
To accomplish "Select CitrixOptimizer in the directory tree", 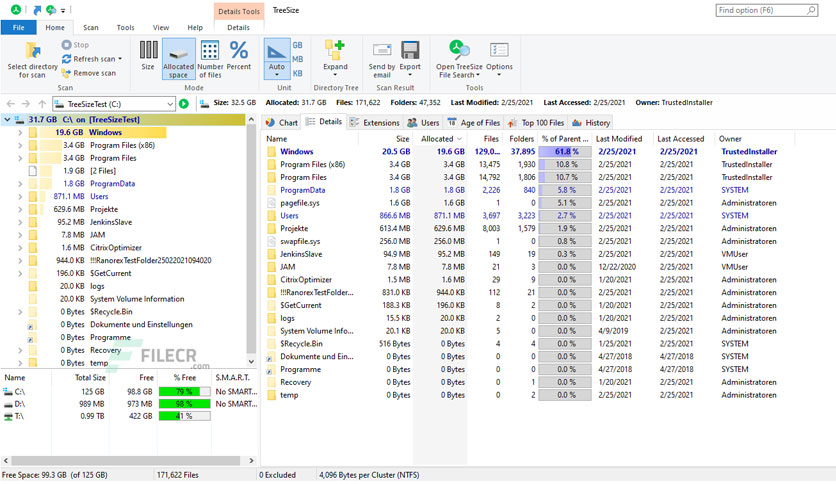I will tap(116, 248).
